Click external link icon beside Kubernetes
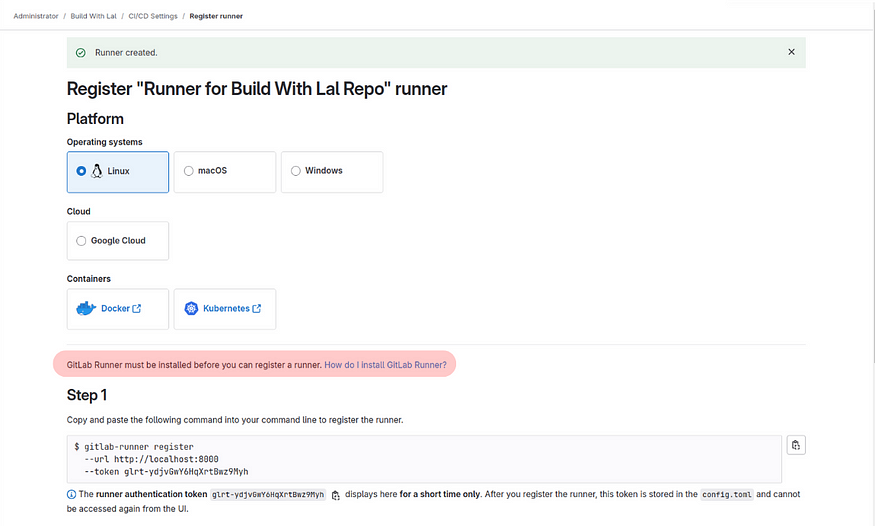Image resolution: width=875 pixels, height=526 pixels. [257, 308]
